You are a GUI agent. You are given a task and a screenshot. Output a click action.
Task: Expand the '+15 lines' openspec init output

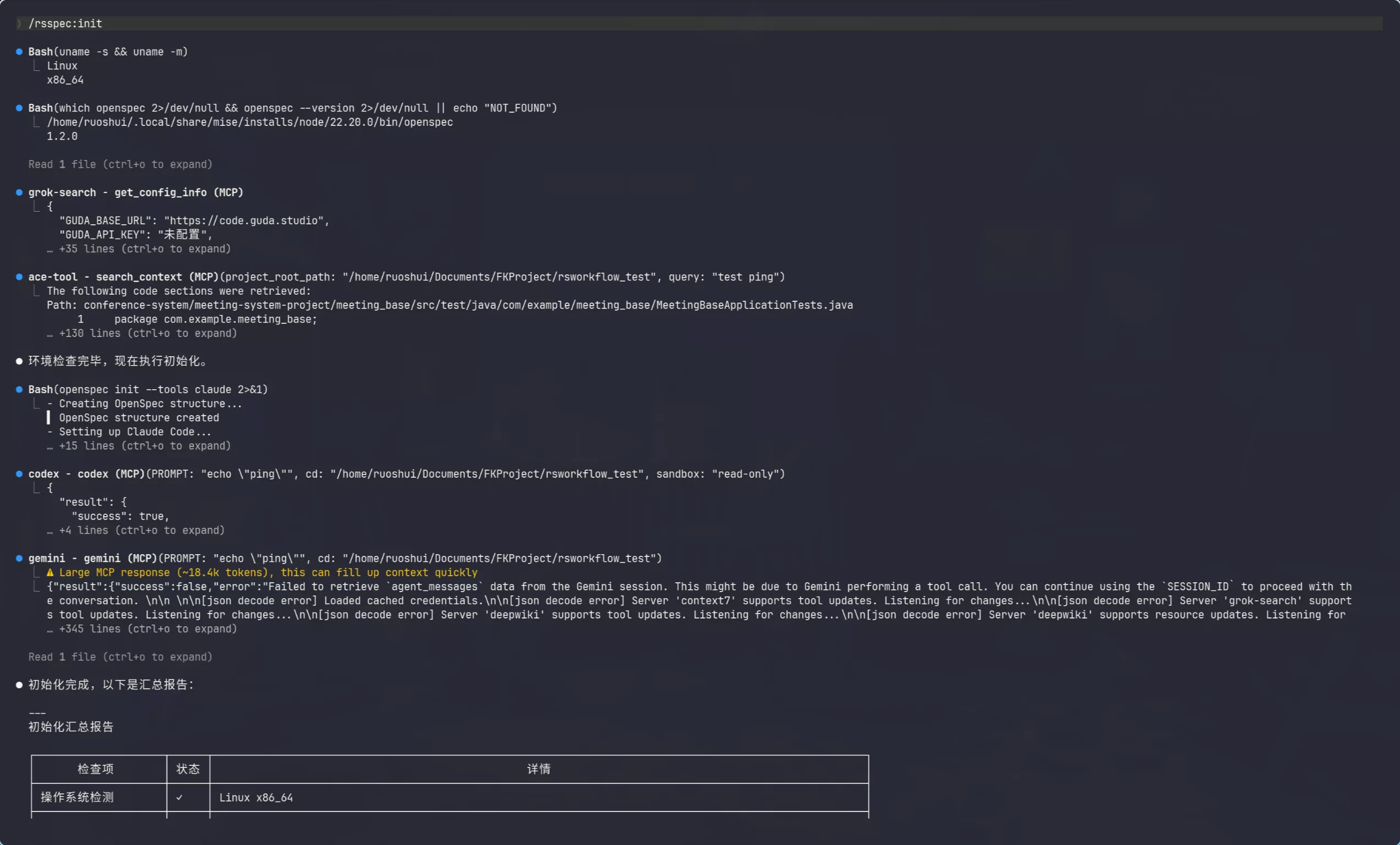145,446
